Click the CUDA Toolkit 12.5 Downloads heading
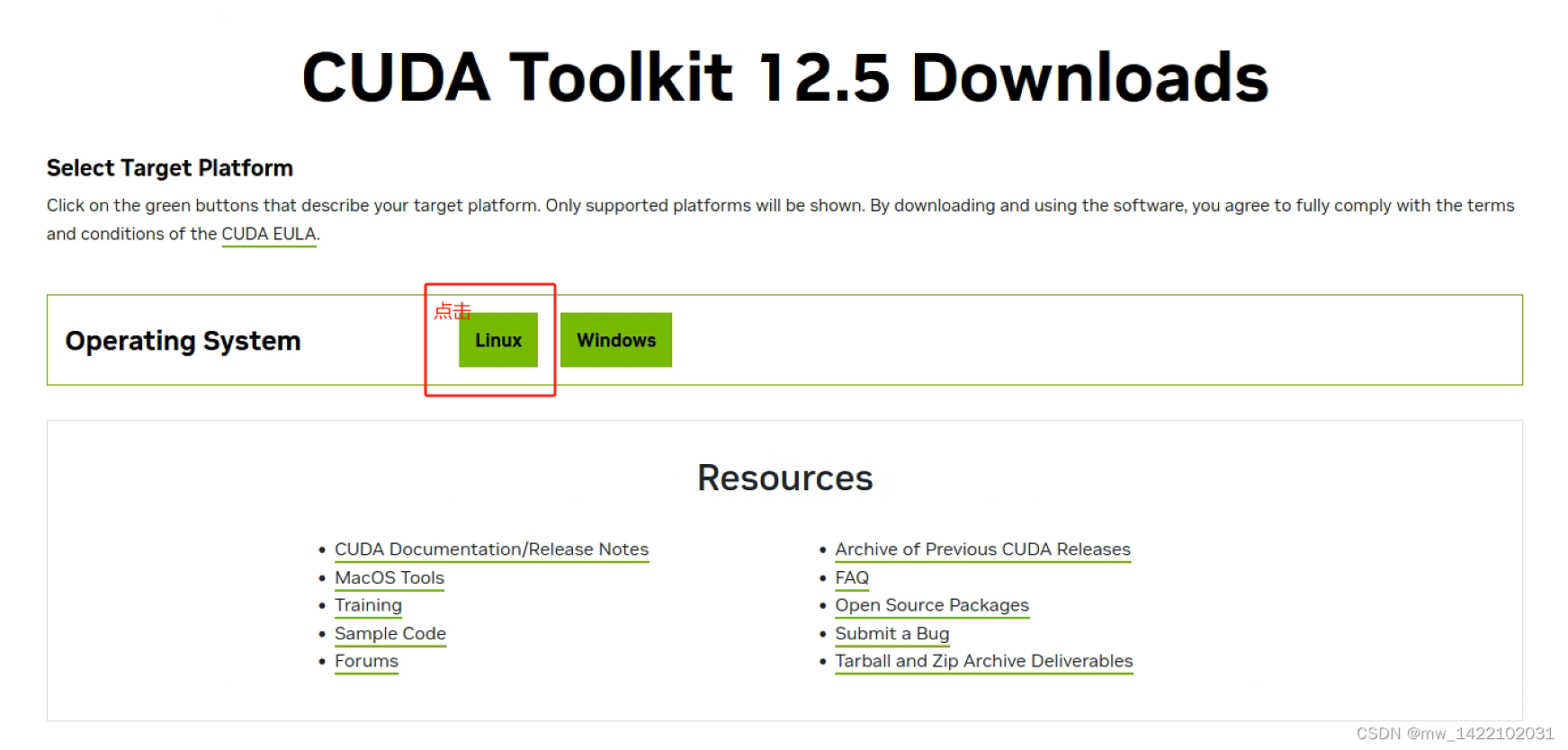This screenshot has height=750, width=1568. (x=784, y=77)
